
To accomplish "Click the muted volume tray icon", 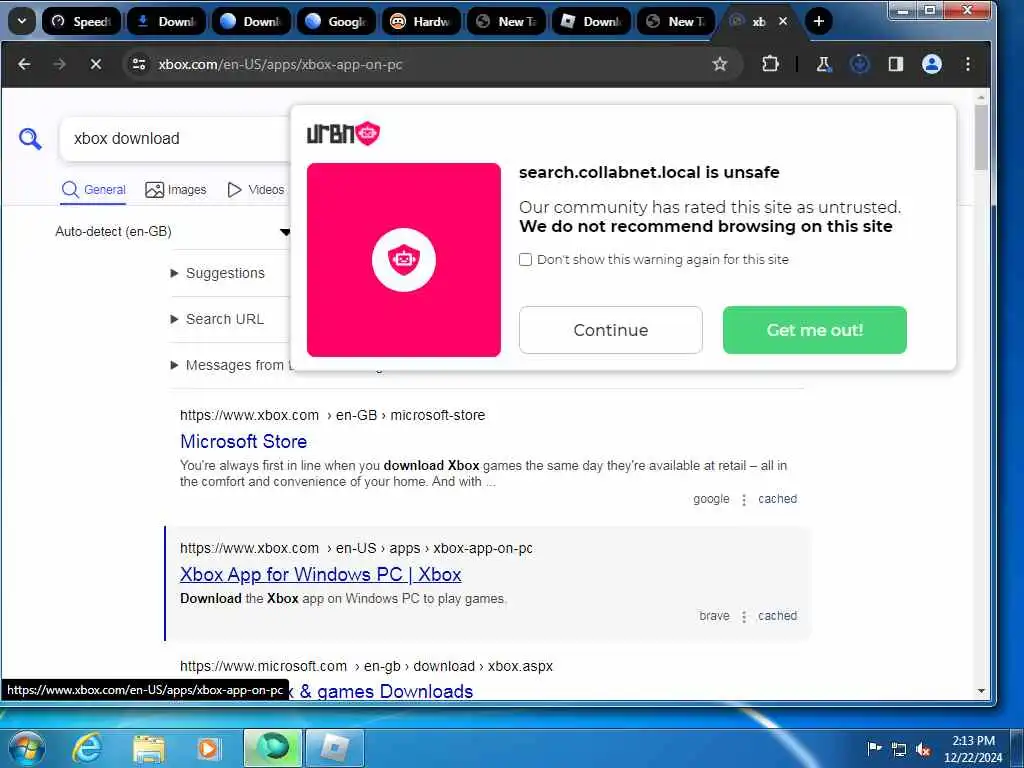I will point(923,749).
